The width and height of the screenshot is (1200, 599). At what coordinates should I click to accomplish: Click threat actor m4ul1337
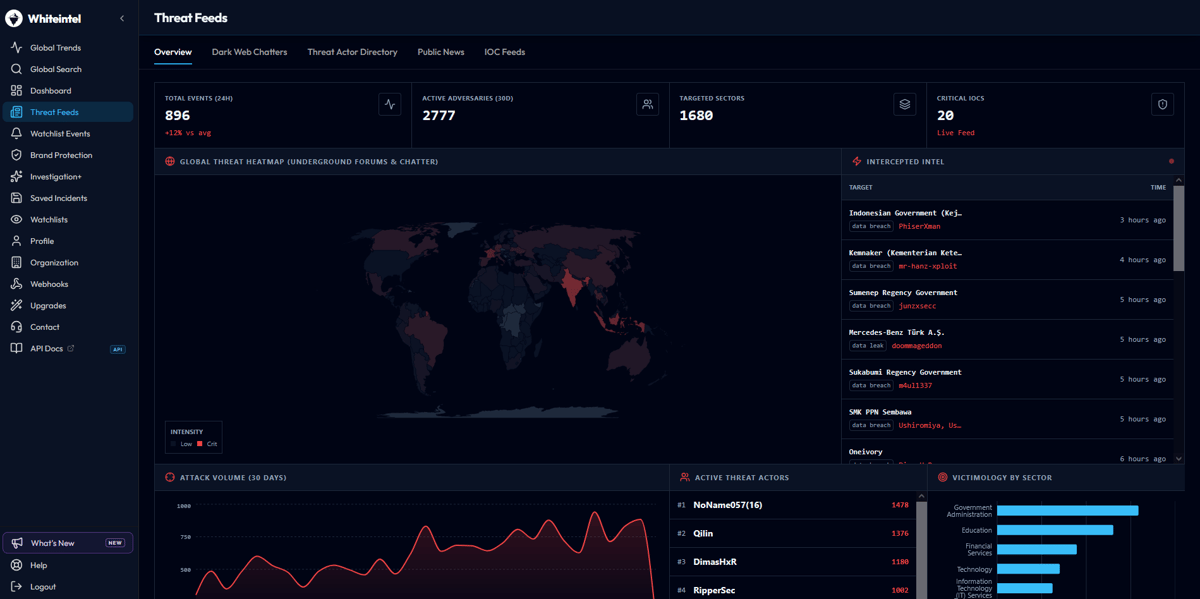coord(915,386)
